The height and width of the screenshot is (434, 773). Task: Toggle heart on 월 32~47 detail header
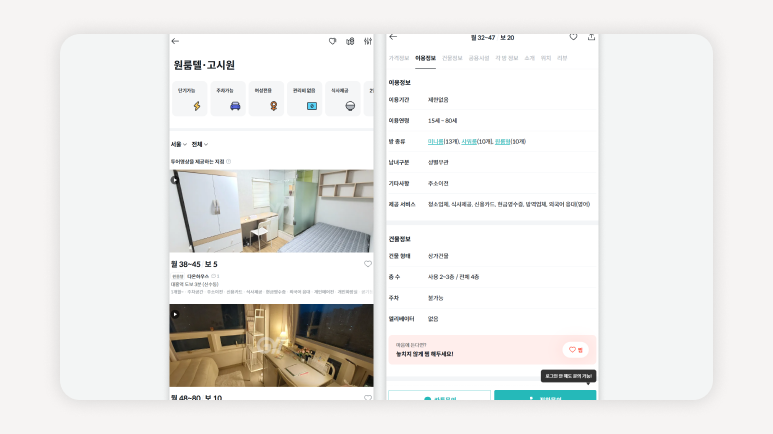pos(573,37)
